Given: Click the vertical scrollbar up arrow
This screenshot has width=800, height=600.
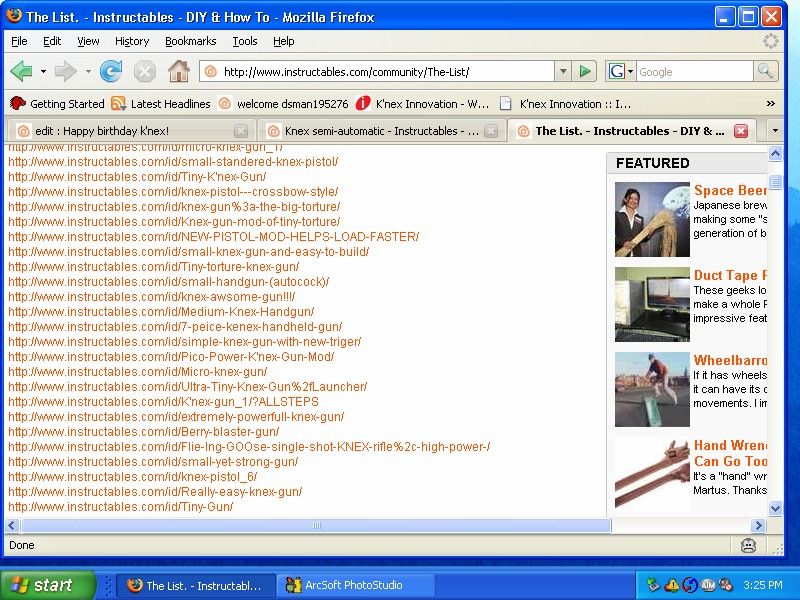Looking at the screenshot, I should pos(776,153).
